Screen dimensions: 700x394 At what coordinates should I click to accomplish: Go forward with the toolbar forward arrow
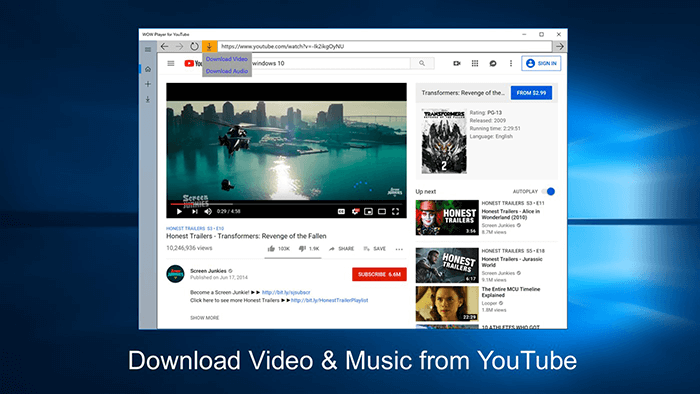[x=179, y=46]
